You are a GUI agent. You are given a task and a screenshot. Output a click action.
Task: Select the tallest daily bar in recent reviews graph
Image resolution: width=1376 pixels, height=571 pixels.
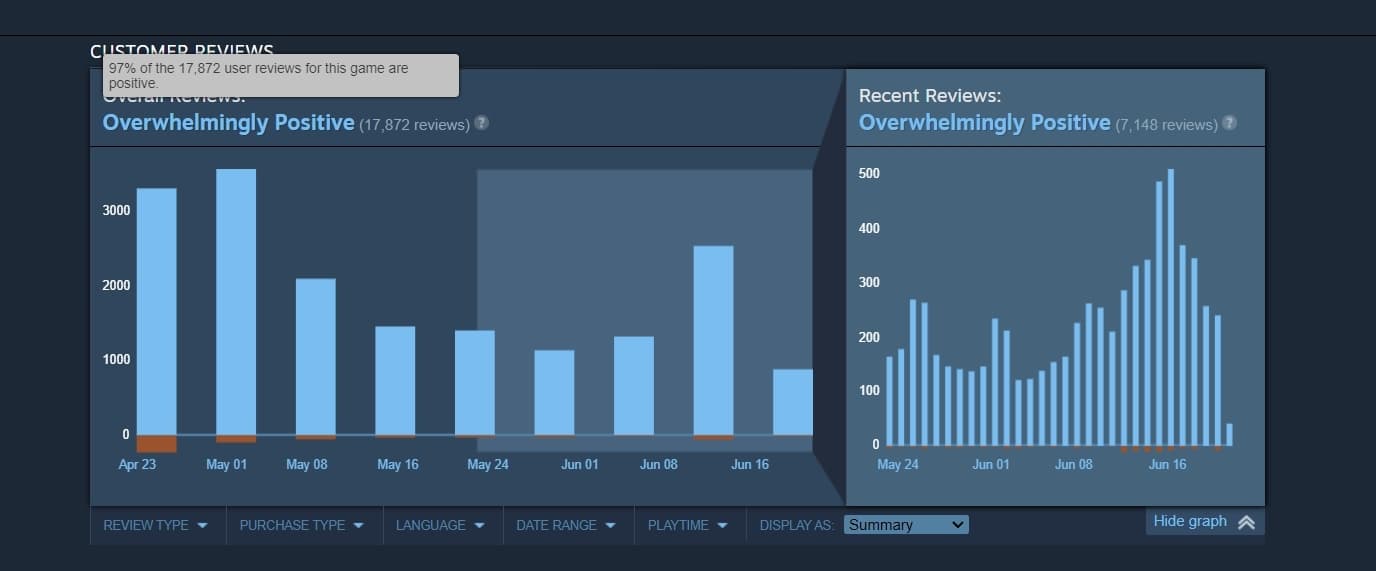tap(1171, 307)
